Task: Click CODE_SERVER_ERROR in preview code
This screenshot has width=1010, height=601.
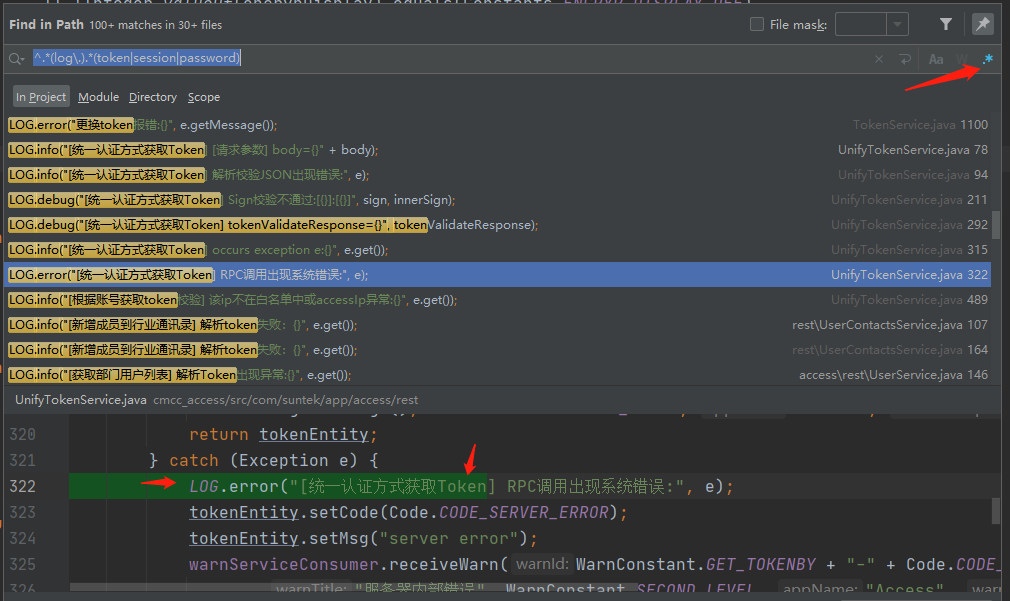Action: pos(524,513)
